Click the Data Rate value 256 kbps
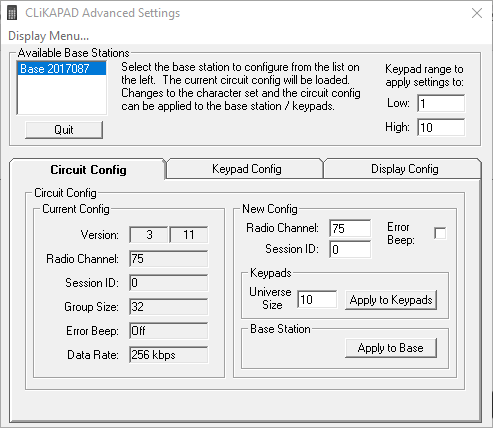The image size is (493, 428). tap(168, 355)
